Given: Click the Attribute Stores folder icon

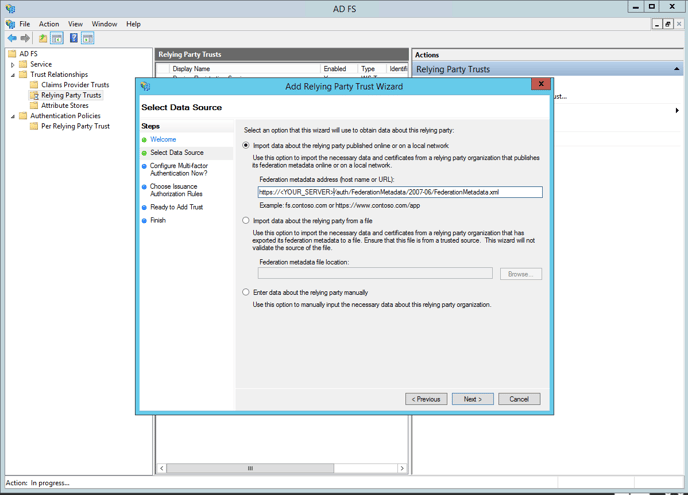Looking at the screenshot, I should pyautogui.click(x=34, y=105).
